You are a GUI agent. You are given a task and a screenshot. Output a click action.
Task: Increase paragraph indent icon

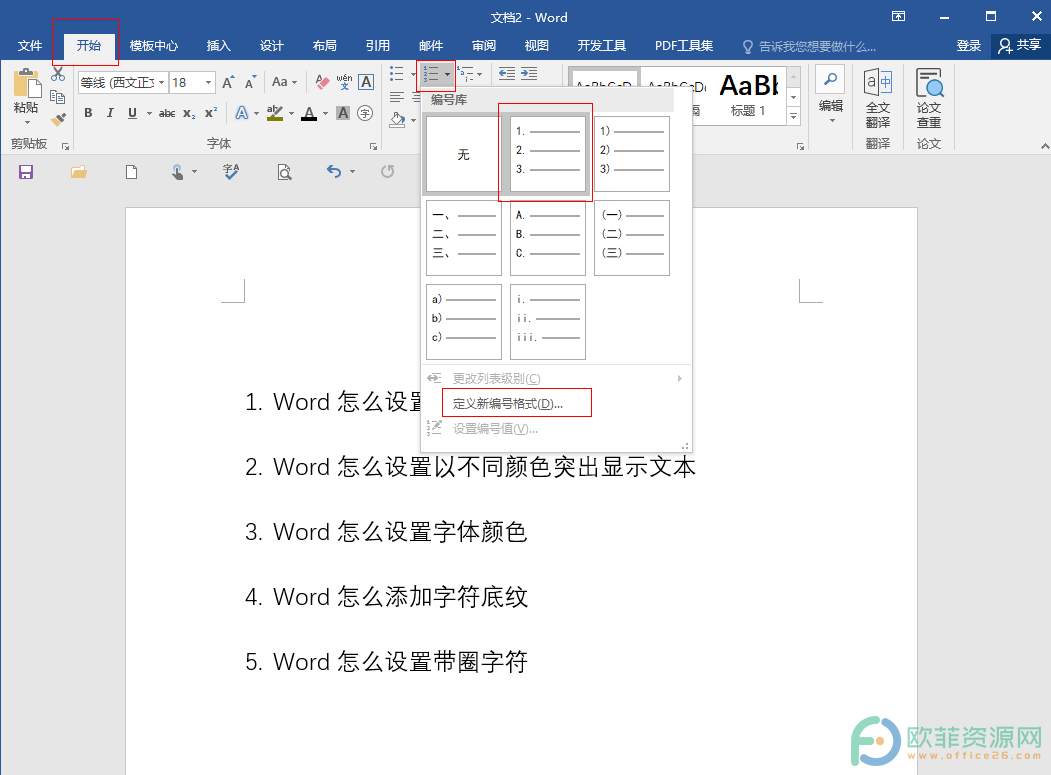coord(529,74)
